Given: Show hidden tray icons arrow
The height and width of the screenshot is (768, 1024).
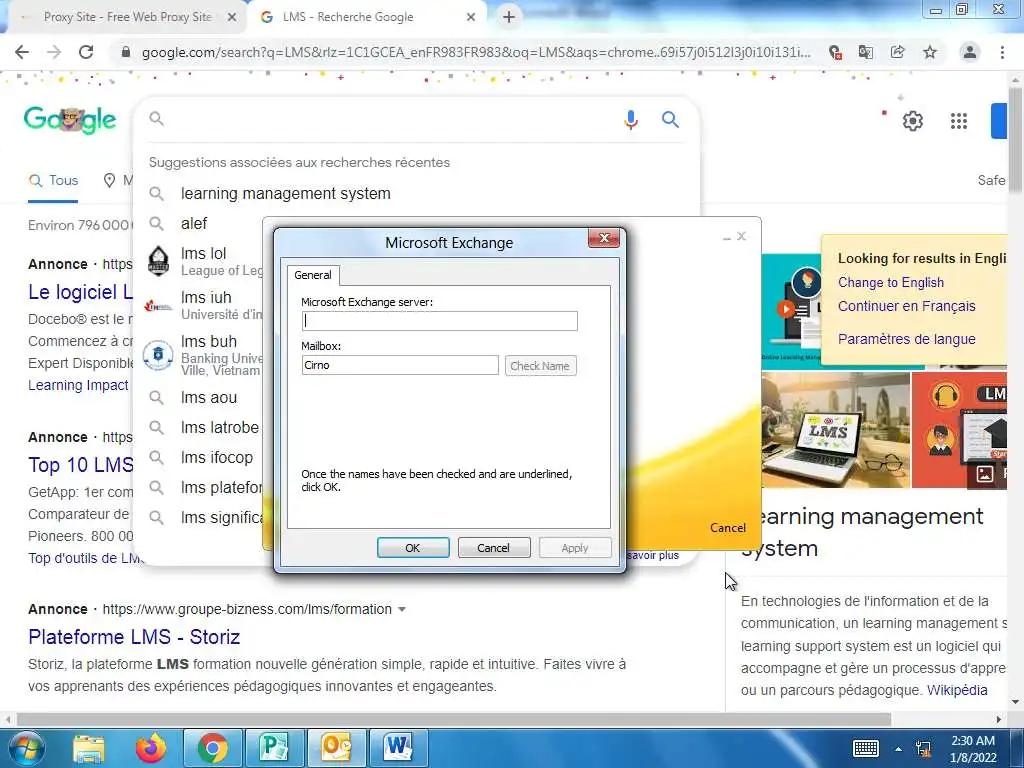Looking at the screenshot, I should 899,749.
